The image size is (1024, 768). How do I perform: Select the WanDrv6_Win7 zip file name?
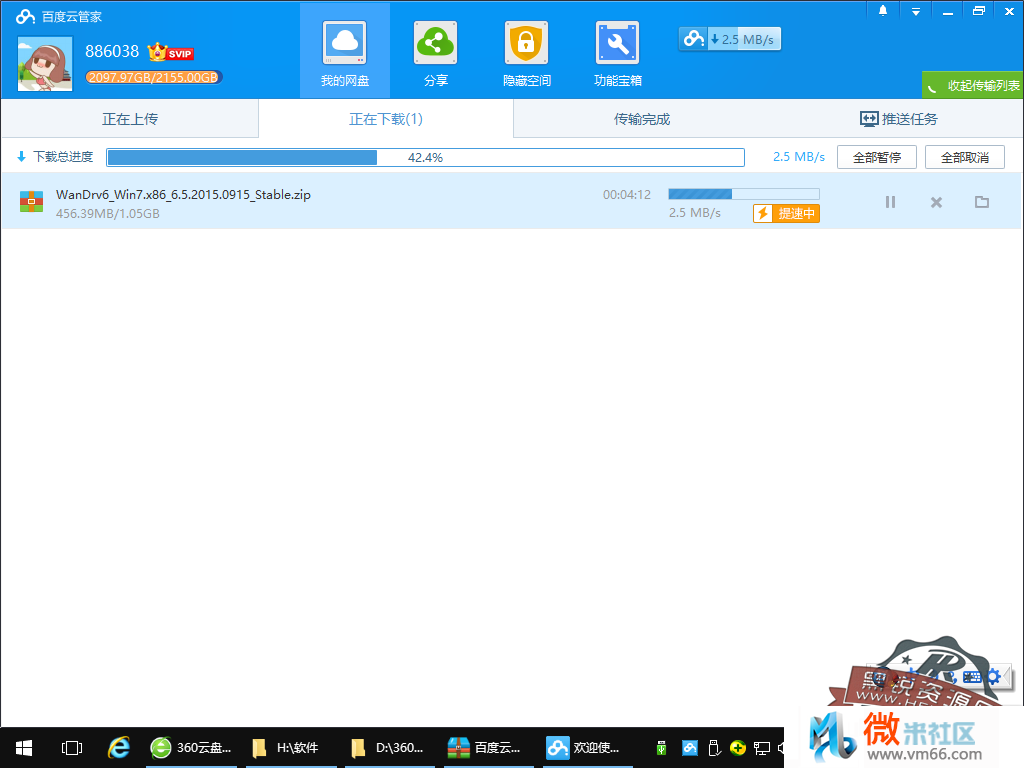tap(184, 195)
